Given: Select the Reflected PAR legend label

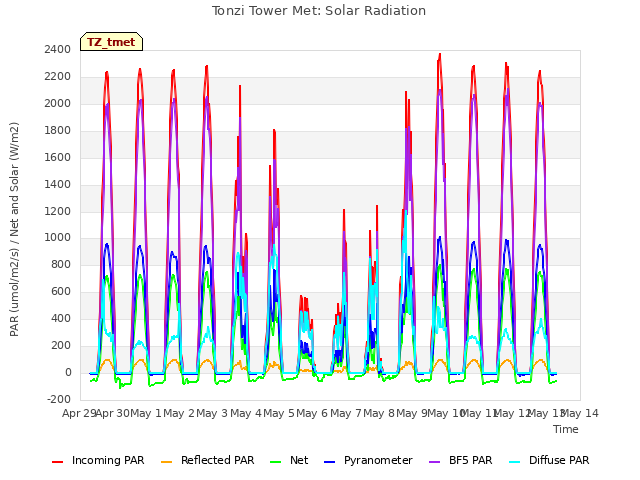Looking at the screenshot, I should coord(218,460).
